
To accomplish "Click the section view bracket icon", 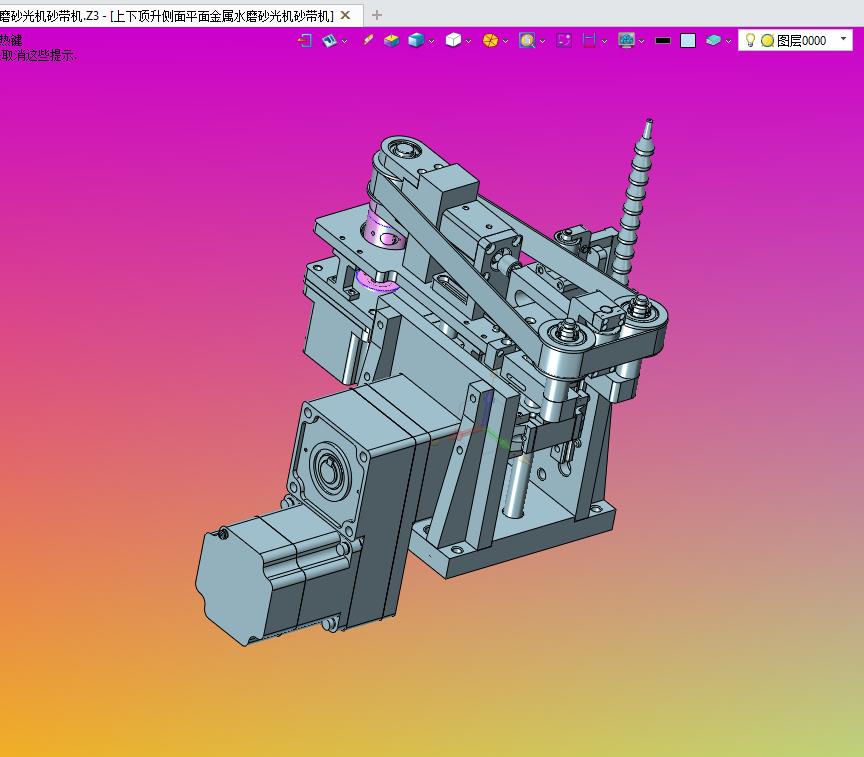I will click(x=589, y=40).
